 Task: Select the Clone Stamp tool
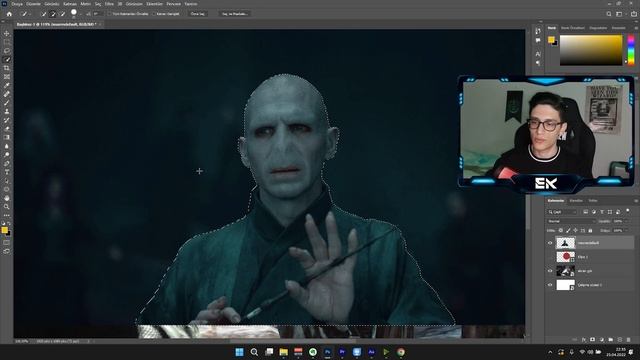point(7,111)
